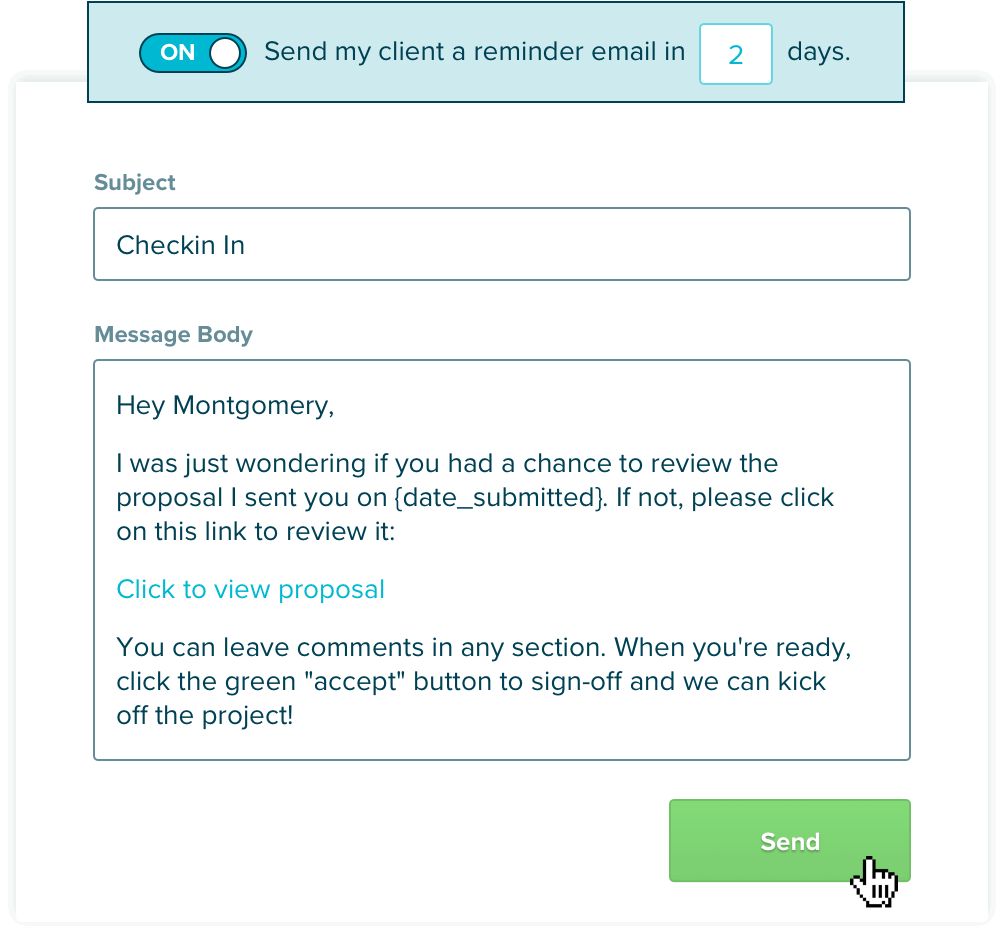
Task: Click the white knob of the ON toggle
Action: pos(225,52)
